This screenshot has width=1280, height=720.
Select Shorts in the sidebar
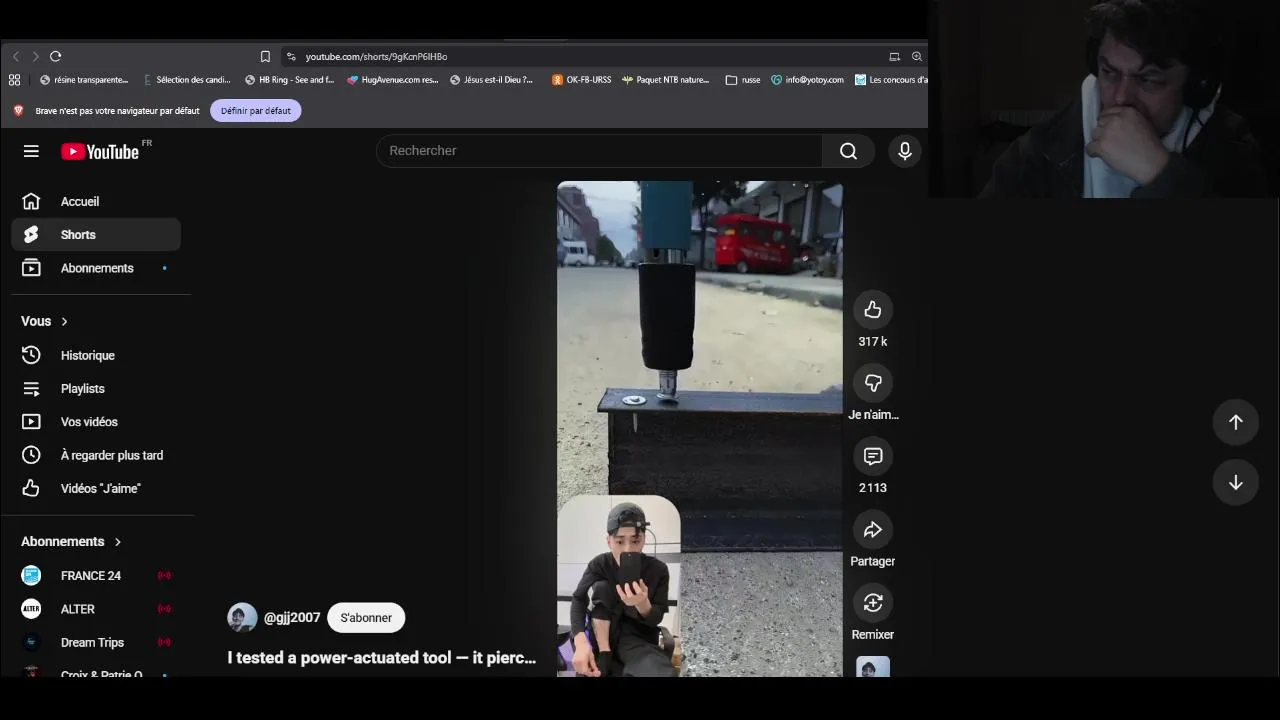coord(96,235)
